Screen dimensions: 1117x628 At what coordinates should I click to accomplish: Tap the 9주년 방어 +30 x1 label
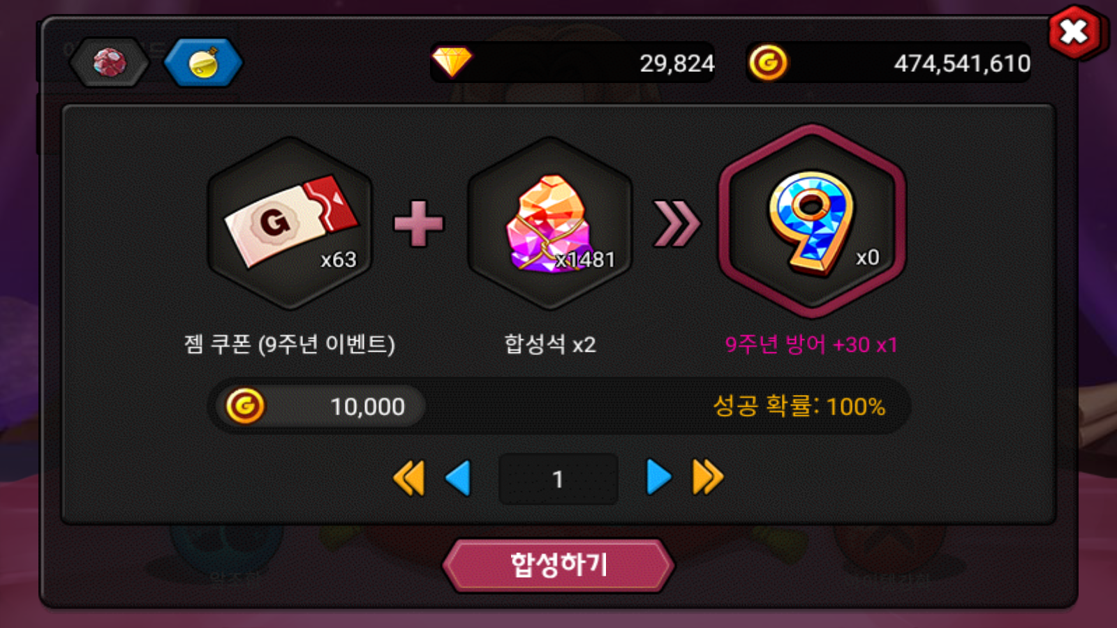pos(811,345)
